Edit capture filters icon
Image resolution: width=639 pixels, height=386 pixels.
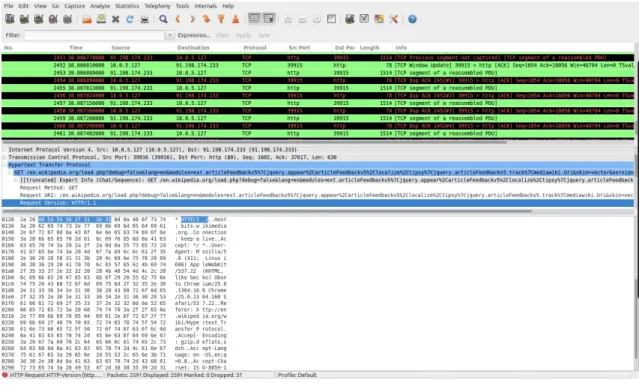point(350,19)
